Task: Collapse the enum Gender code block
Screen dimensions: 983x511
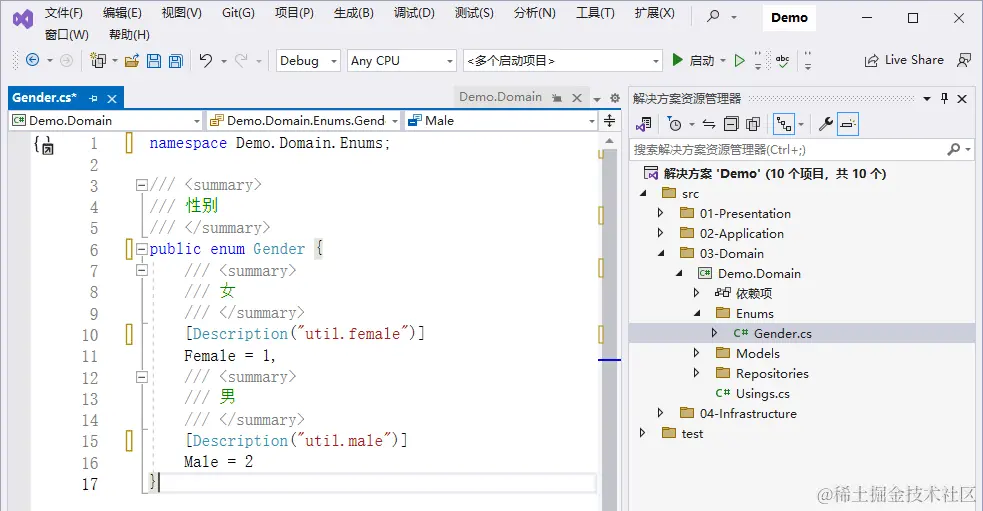Action: (142, 250)
